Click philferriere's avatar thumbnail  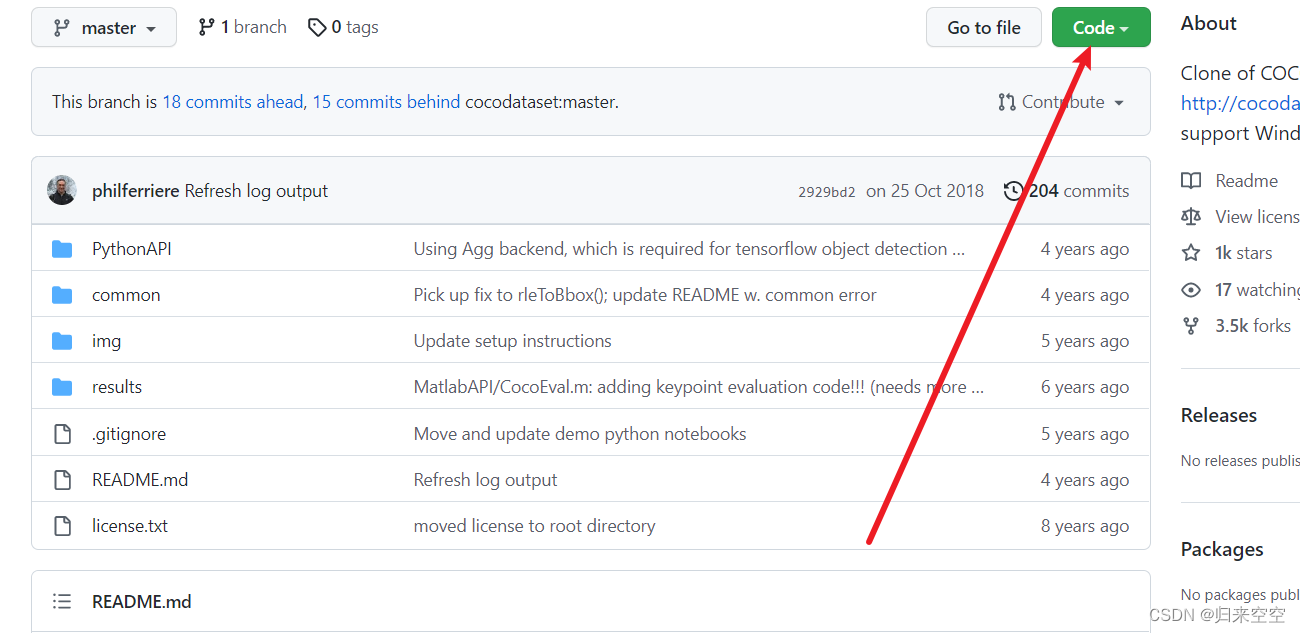[62, 190]
